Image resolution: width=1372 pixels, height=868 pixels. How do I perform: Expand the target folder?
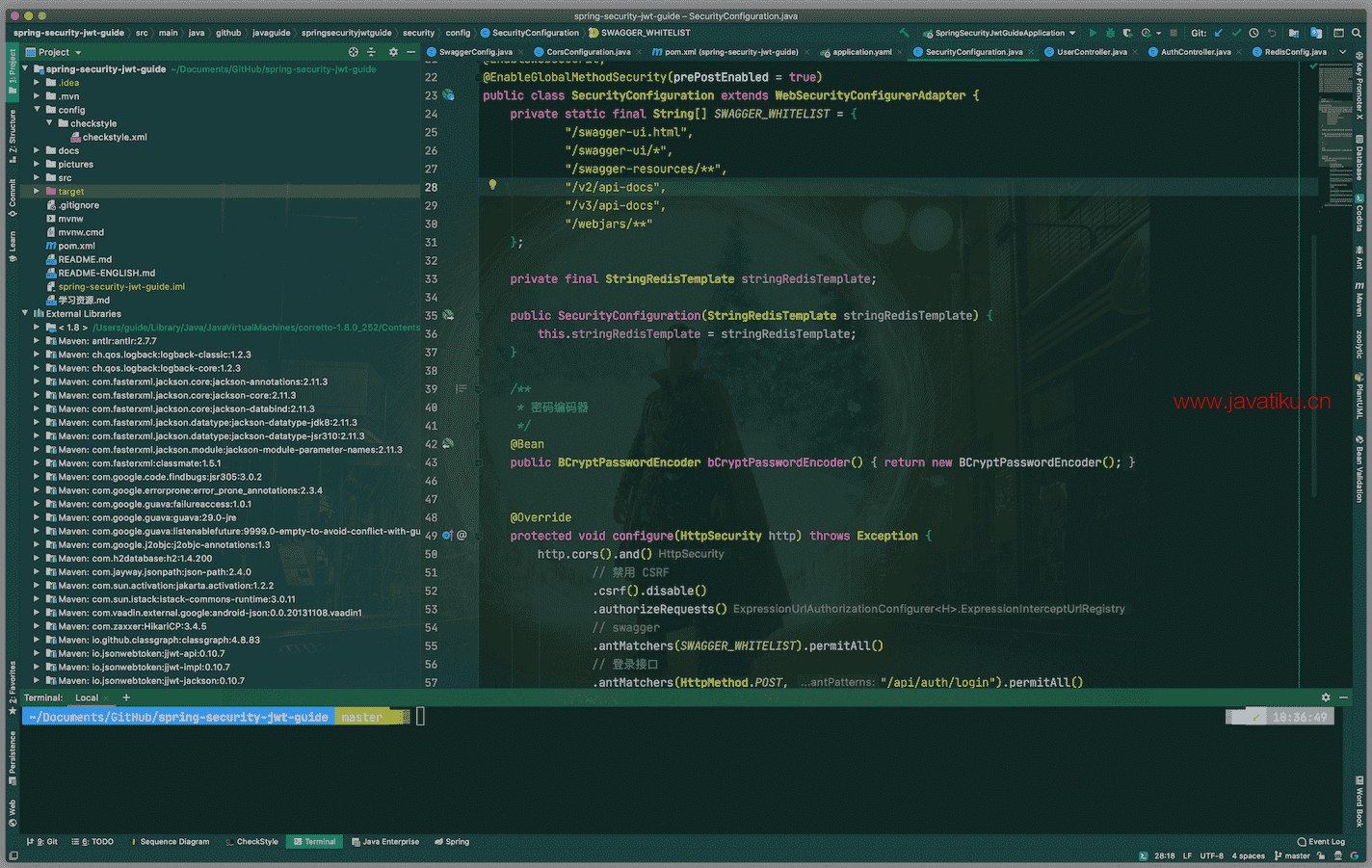(37, 191)
